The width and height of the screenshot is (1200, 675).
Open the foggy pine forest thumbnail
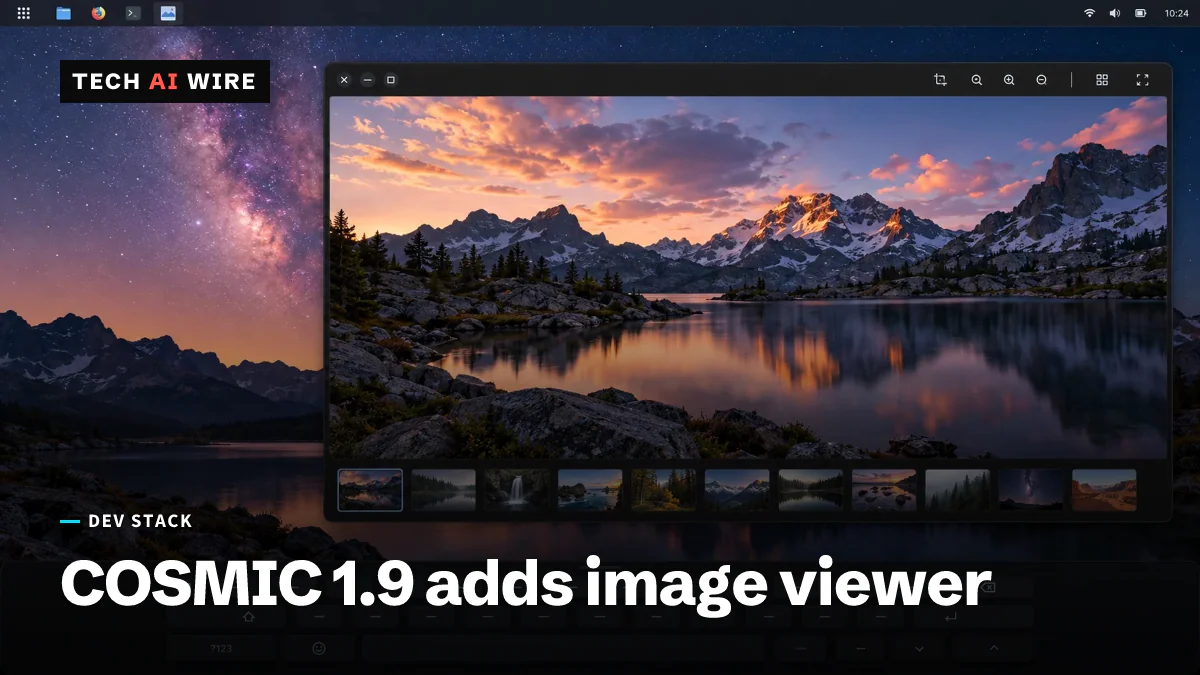point(958,490)
